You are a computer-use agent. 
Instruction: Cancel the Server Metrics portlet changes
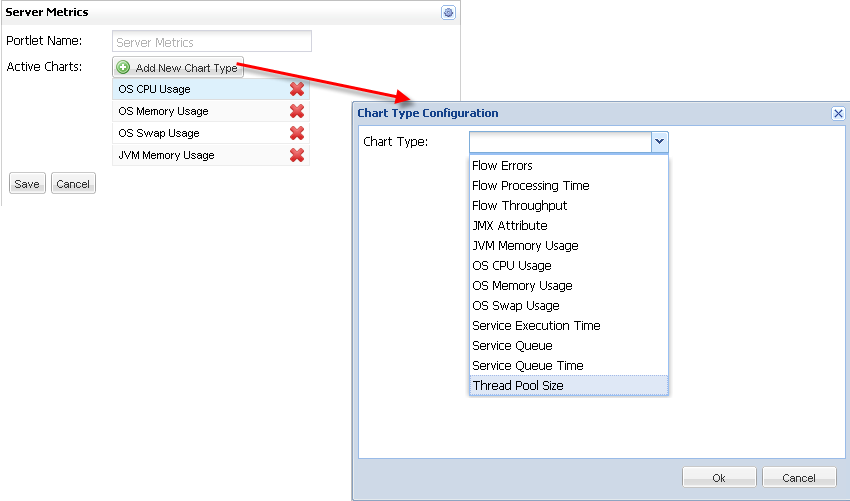73,183
